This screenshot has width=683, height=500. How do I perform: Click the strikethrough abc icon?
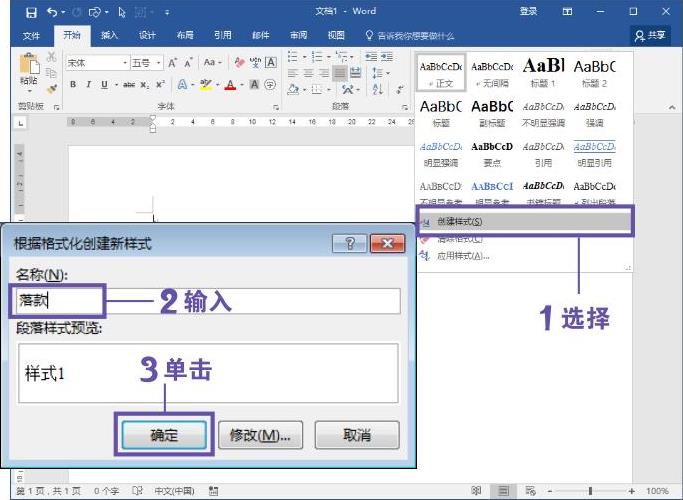pos(128,85)
